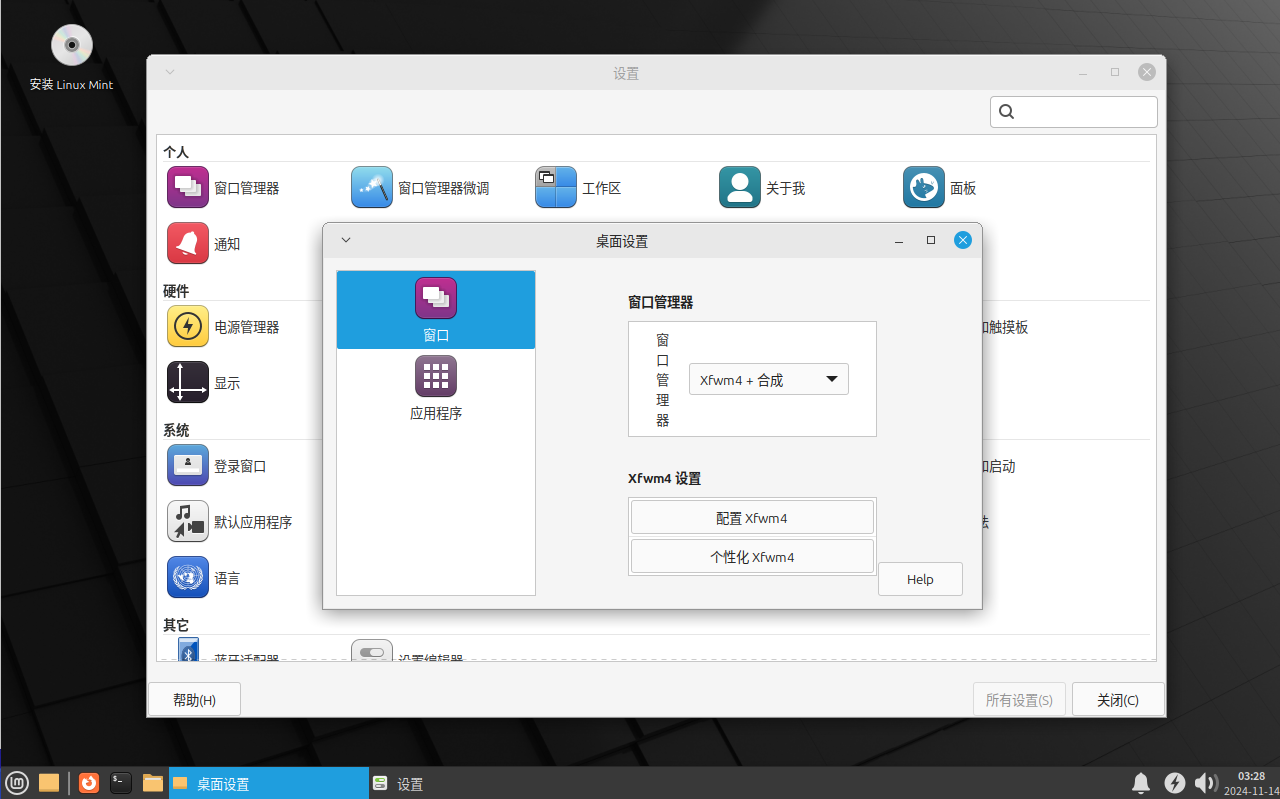Image resolution: width=1280 pixels, height=799 pixels.
Task: Open the 通知 bell icon in Settings
Action: [x=188, y=243]
